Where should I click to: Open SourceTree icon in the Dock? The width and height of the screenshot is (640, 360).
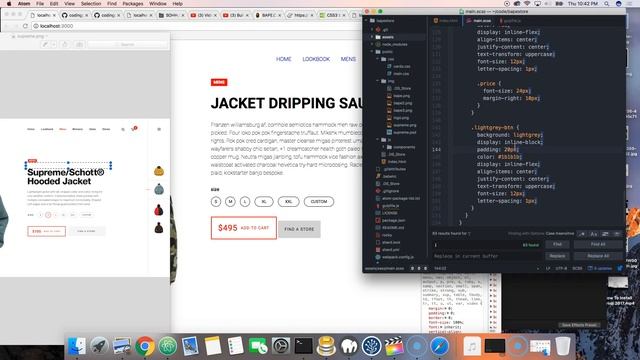click(371, 346)
